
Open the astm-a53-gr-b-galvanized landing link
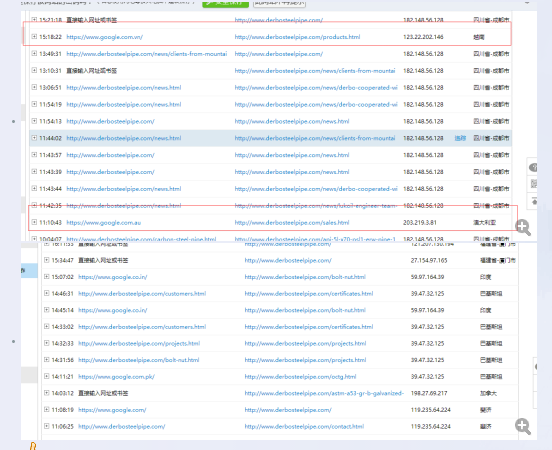click(x=324, y=393)
